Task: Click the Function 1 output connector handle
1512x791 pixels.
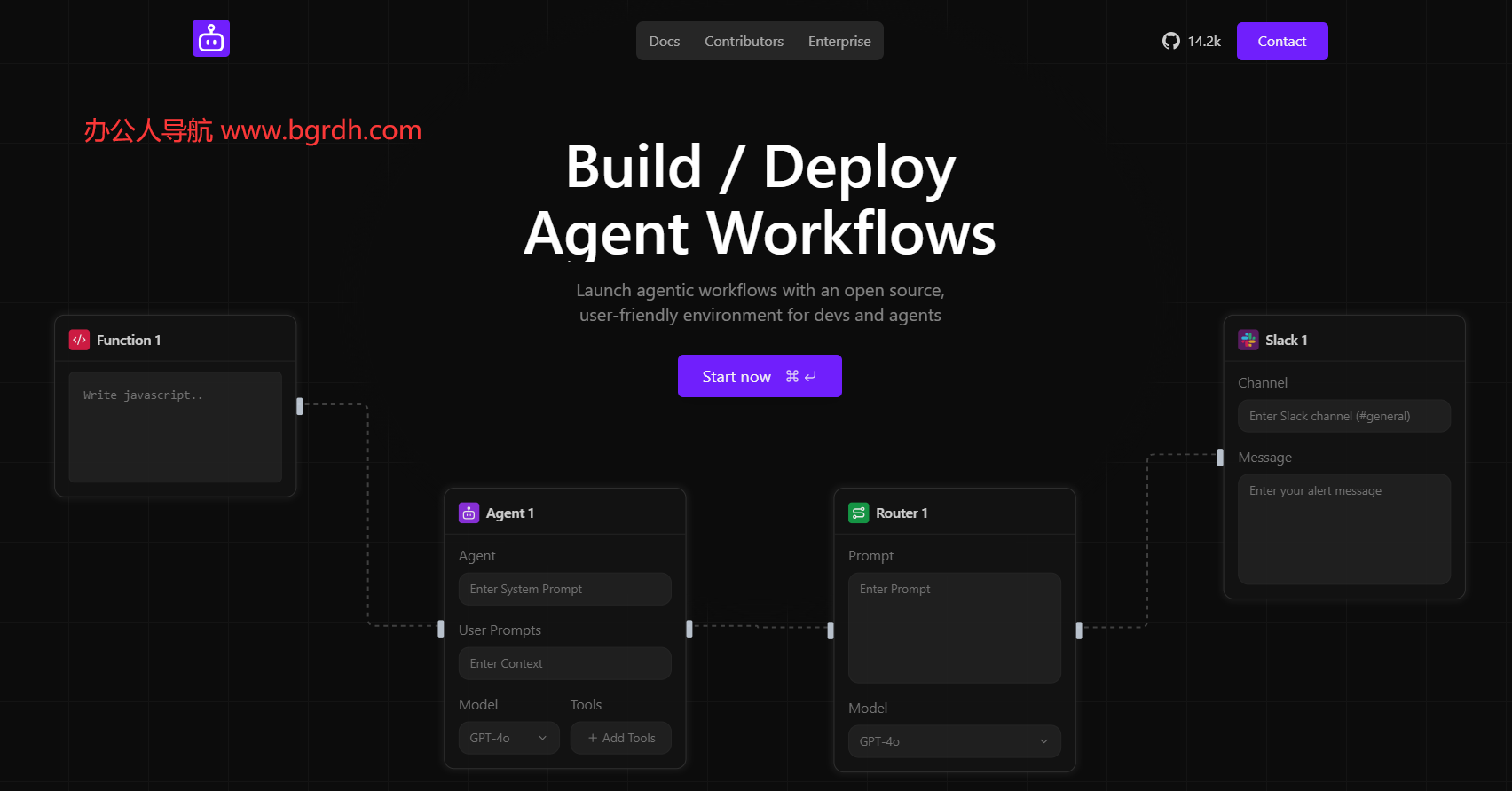Action: pos(299,406)
